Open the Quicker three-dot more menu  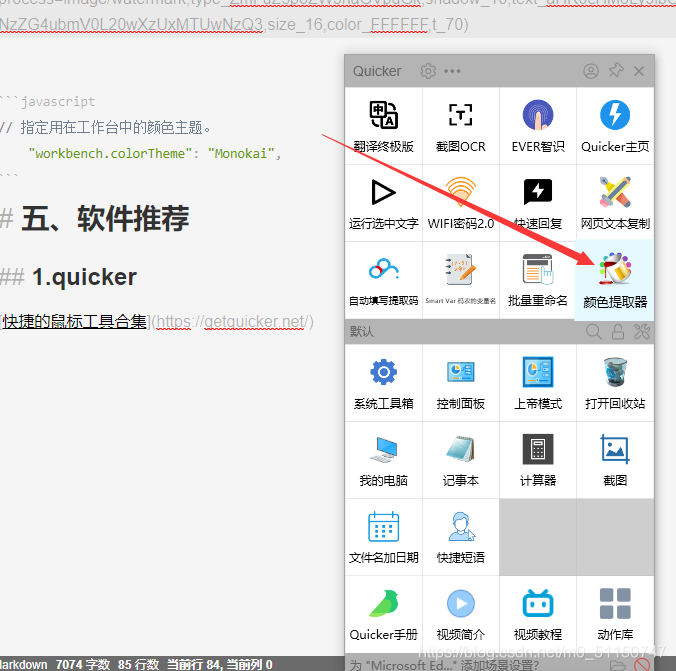coord(452,71)
